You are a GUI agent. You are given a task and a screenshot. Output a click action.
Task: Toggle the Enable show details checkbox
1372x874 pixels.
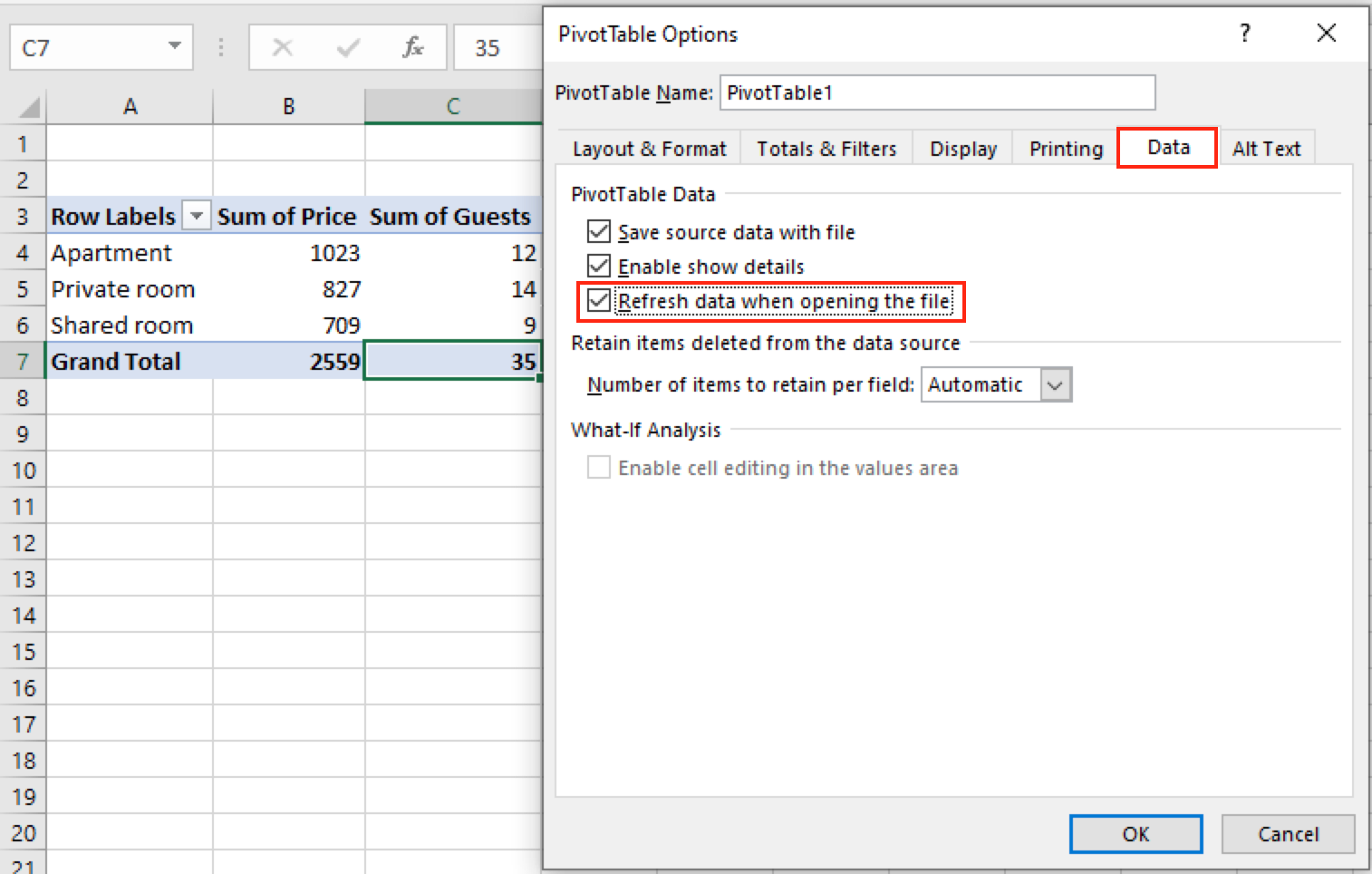(x=598, y=266)
